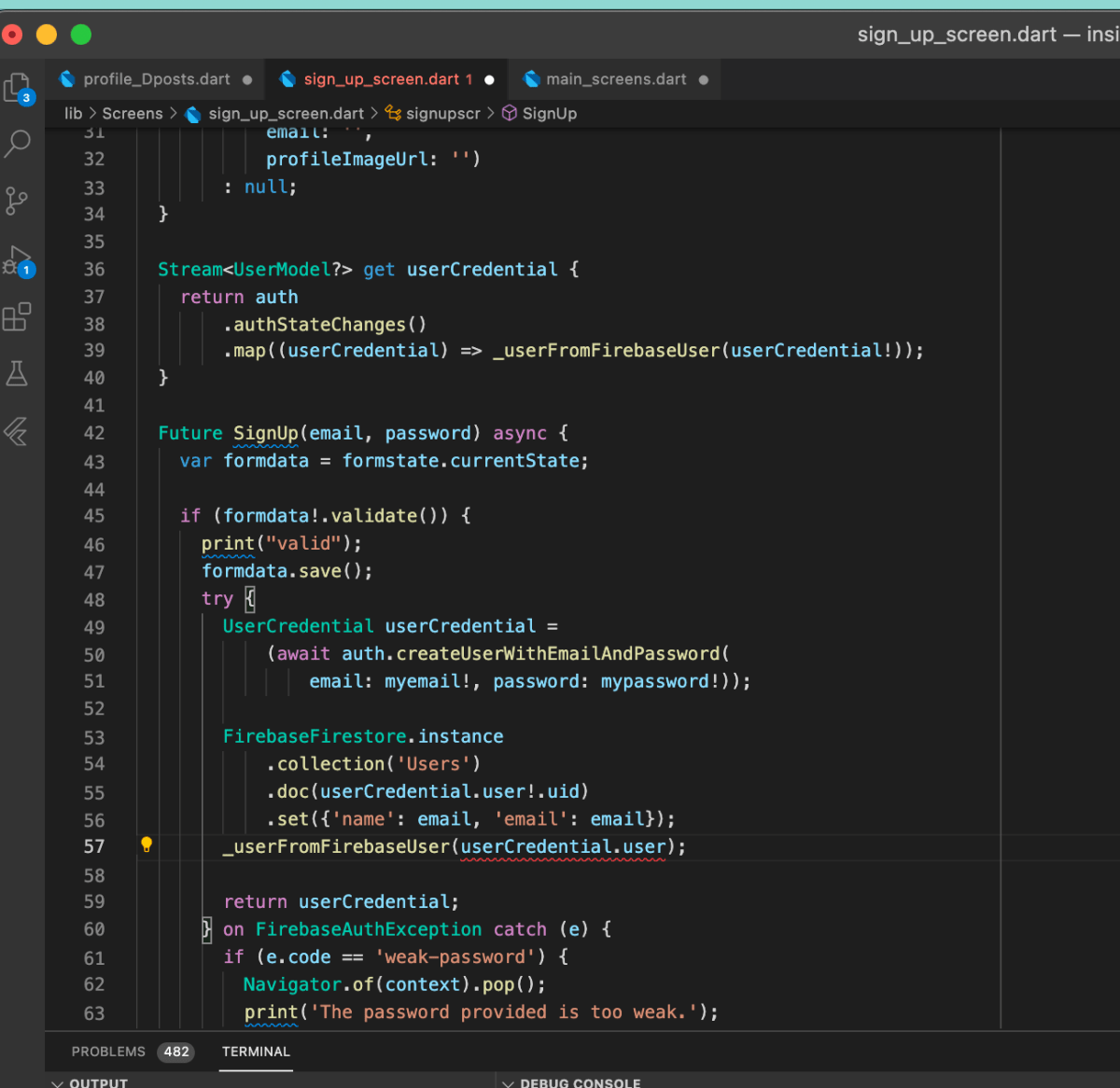
Task: Click 'weak-password' string on line 61
Action: tap(455, 956)
